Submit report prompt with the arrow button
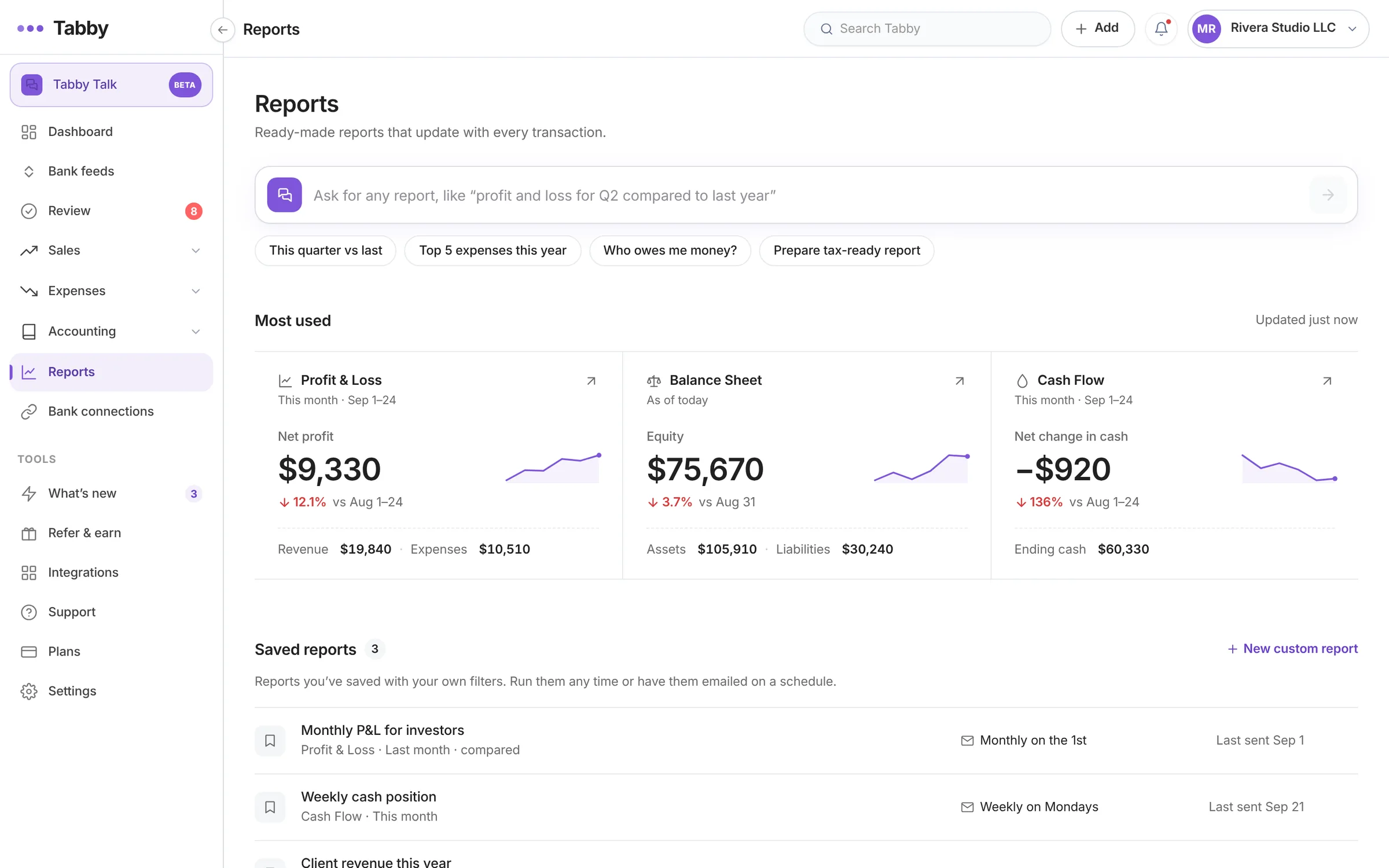1389x868 pixels. click(1328, 195)
